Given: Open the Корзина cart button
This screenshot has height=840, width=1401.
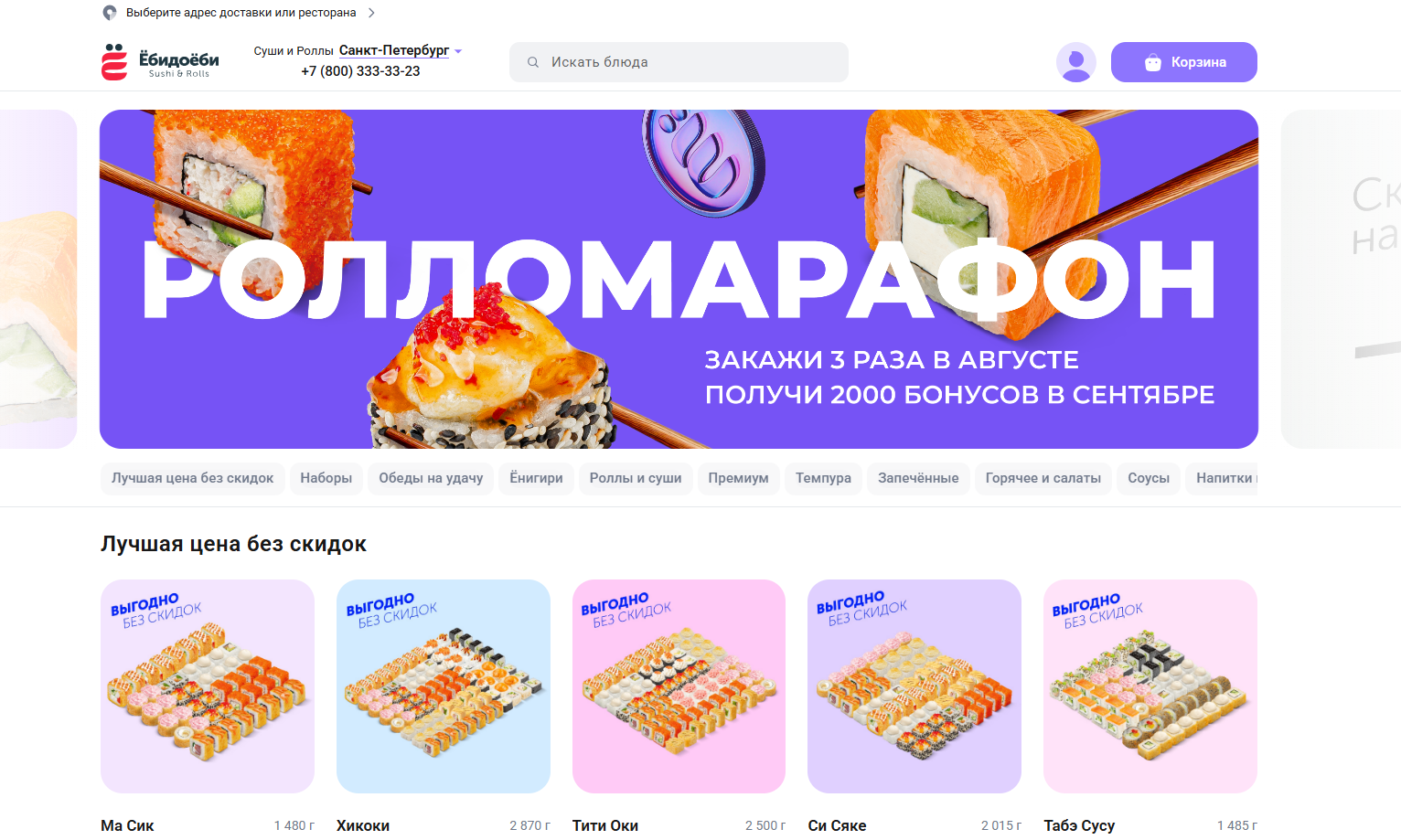Looking at the screenshot, I should tap(1184, 62).
